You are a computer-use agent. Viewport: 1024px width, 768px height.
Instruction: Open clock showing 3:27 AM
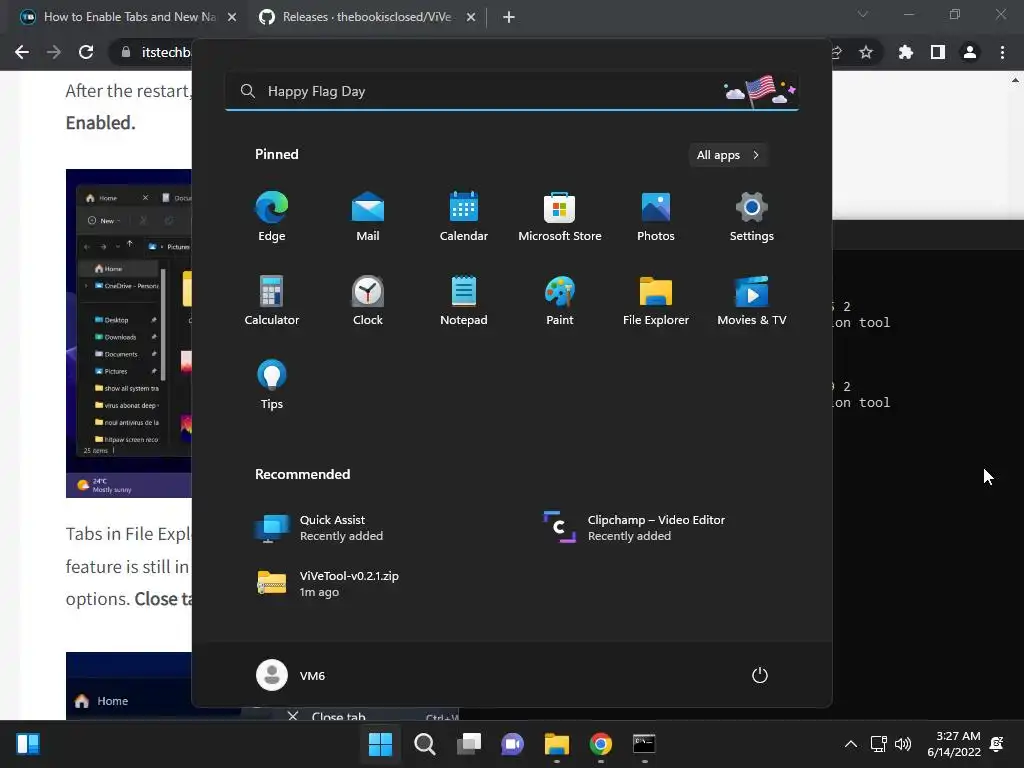[953, 744]
